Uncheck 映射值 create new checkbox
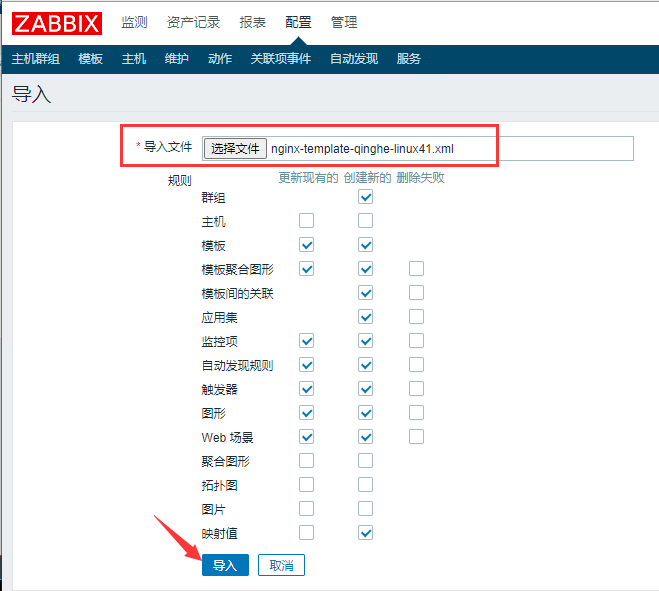The width and height of the screenshot is (659, 591). tap(365, 533)
